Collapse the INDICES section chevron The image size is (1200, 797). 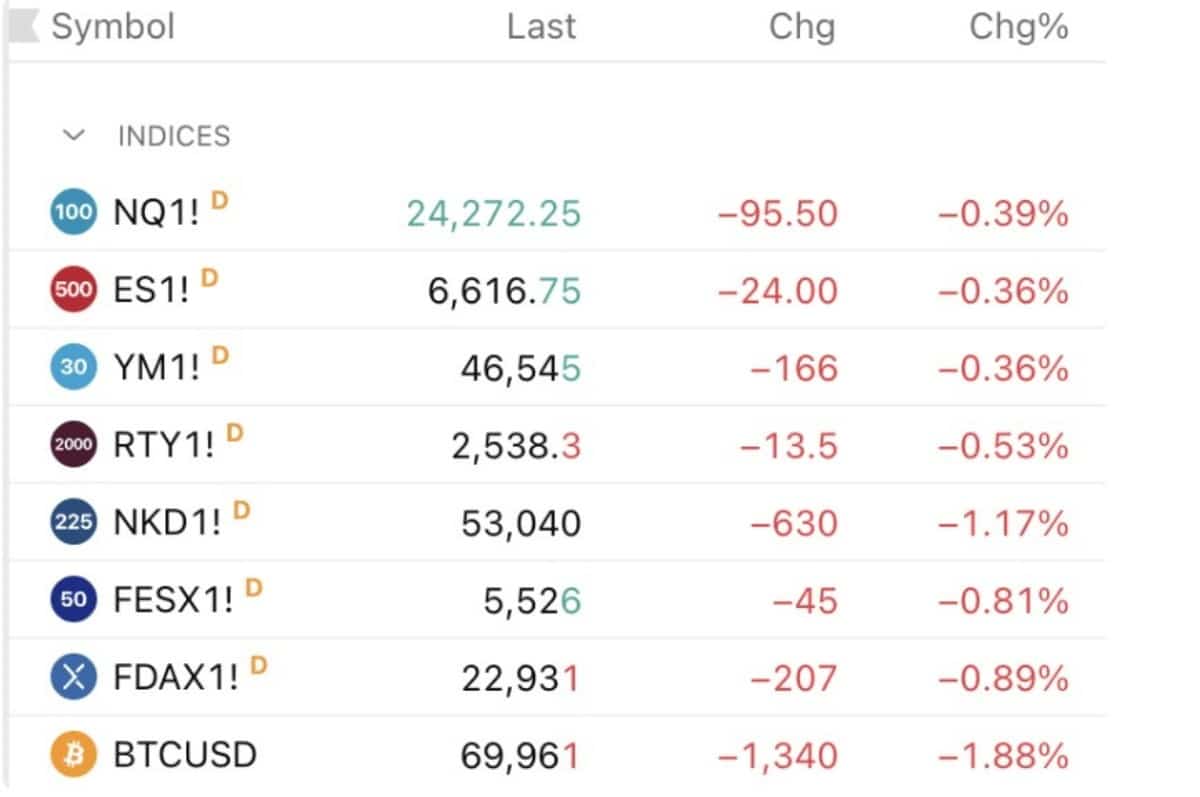(74, 136)
